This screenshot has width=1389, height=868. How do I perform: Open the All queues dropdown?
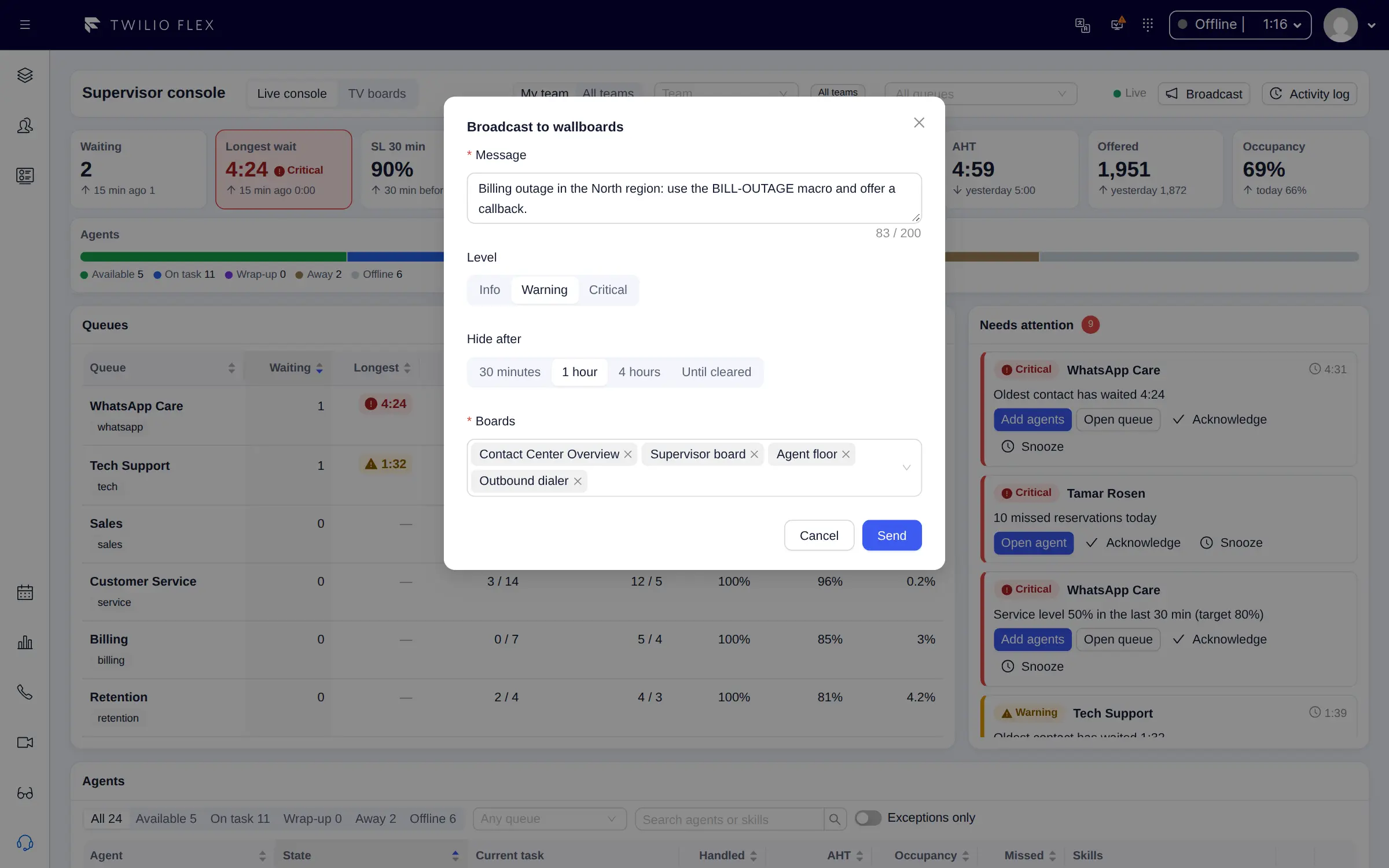pos(981,94)
